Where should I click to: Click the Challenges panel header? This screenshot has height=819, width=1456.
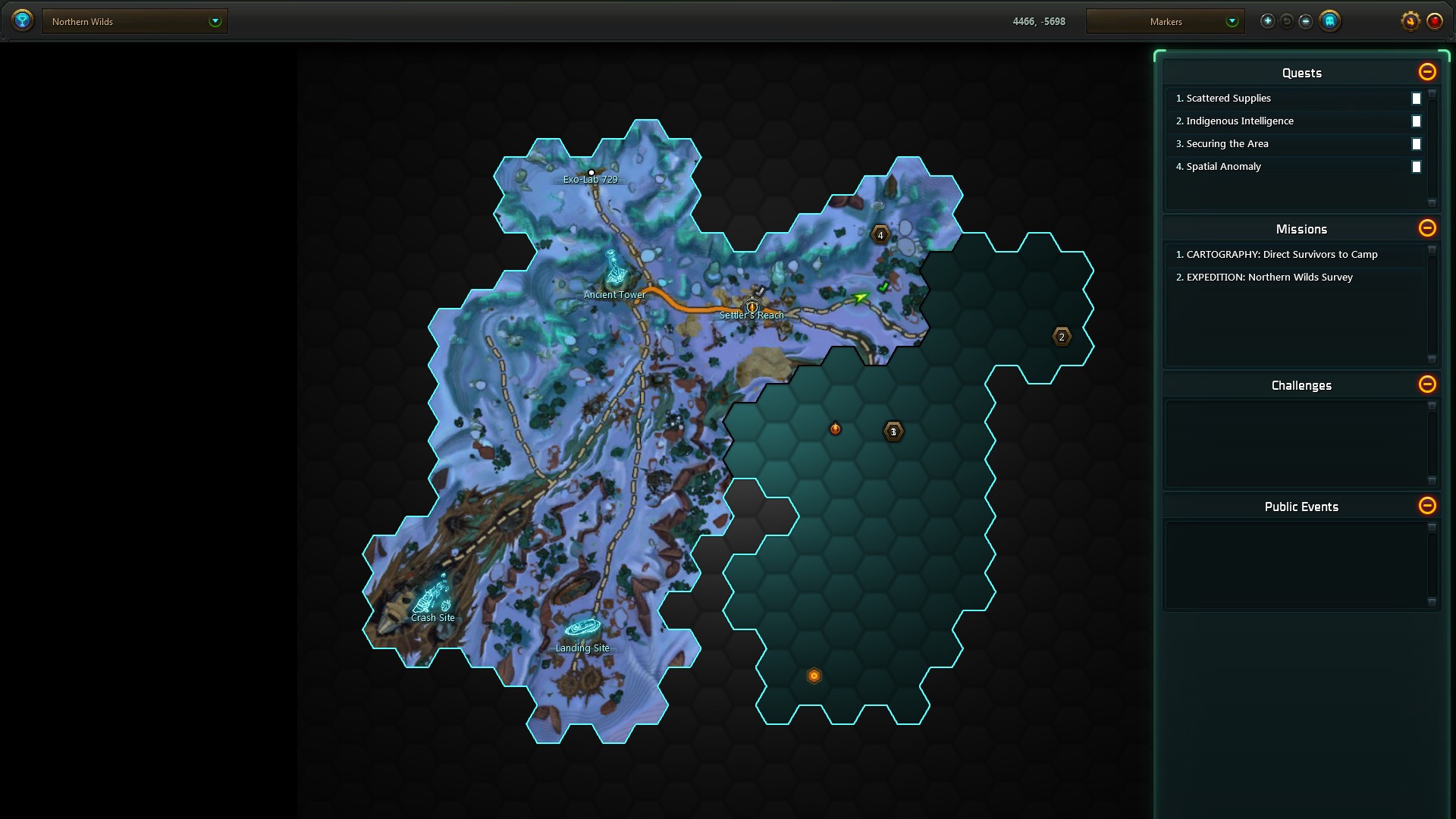point(1301,385)
